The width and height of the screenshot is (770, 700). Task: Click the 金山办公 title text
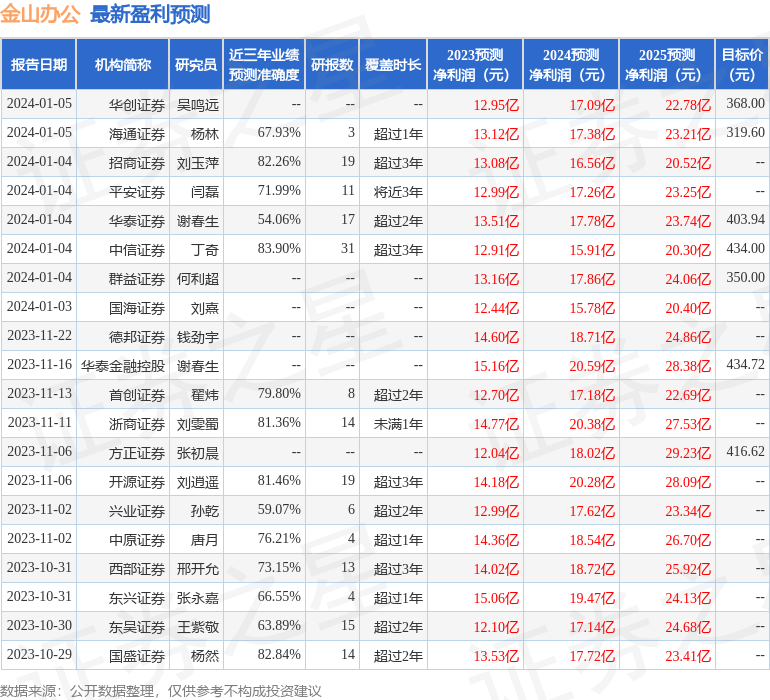tap(40, 14)
